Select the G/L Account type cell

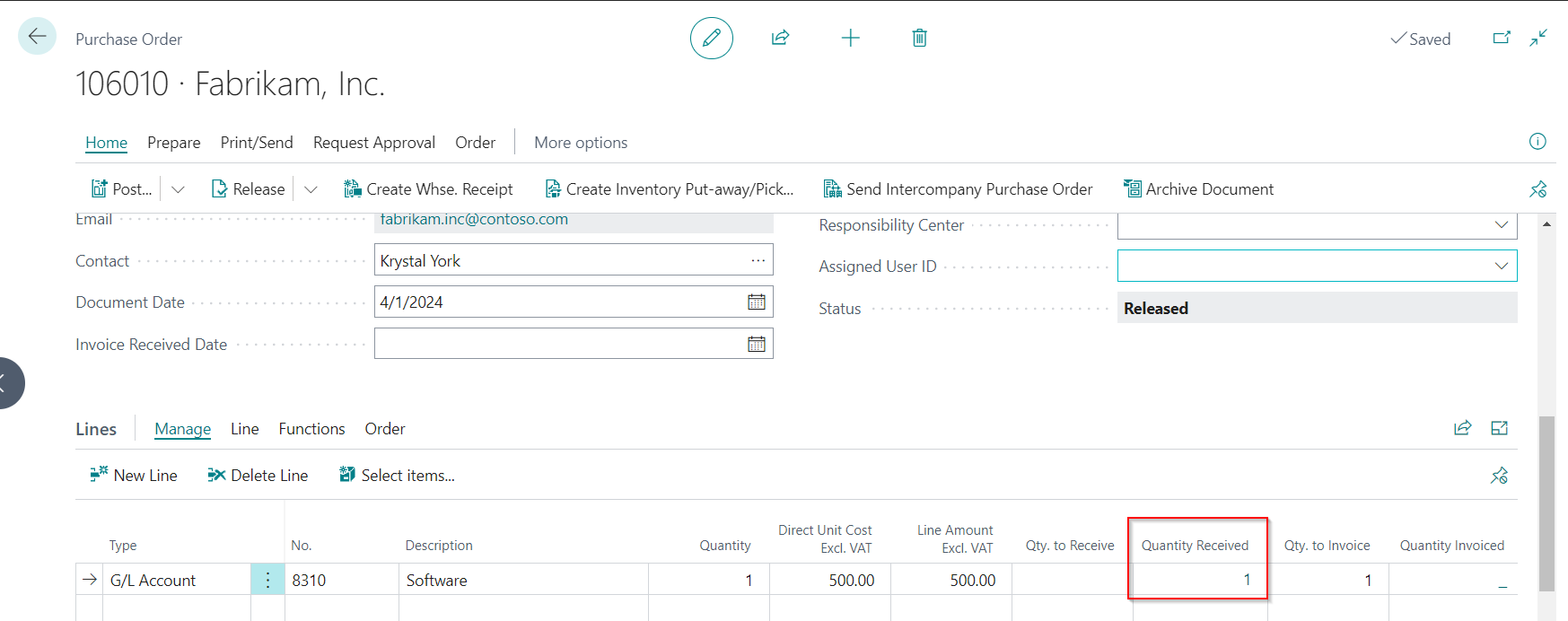(177, 580)
